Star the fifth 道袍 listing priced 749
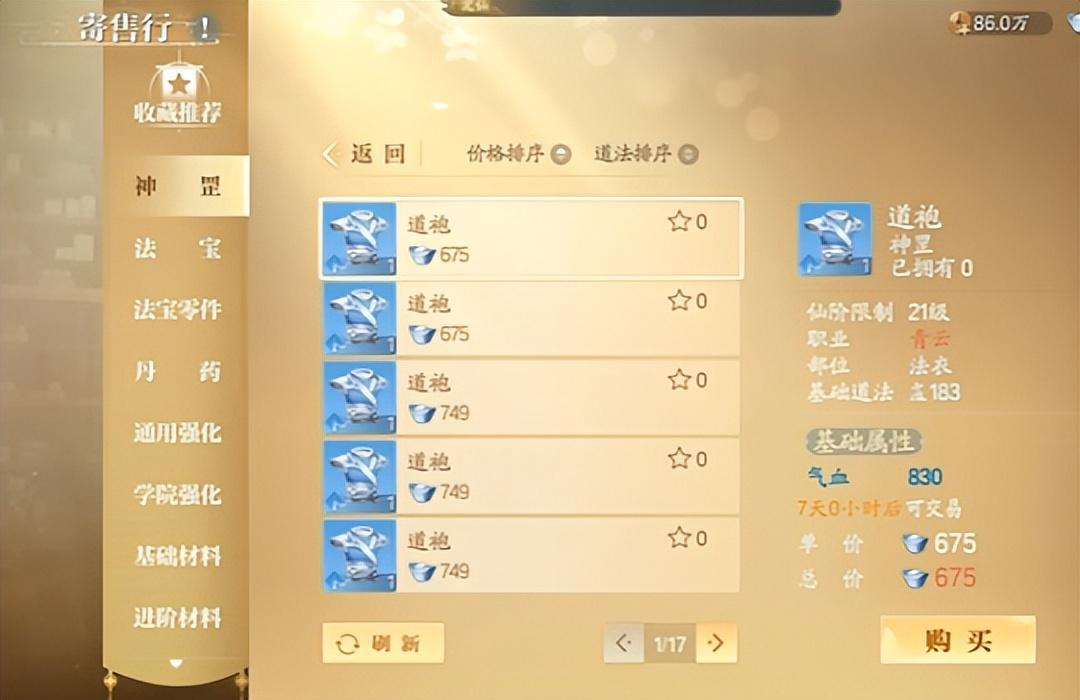The width and height of the screenshot is (1080, 700). pyautogui.click(x=679, y=537)
